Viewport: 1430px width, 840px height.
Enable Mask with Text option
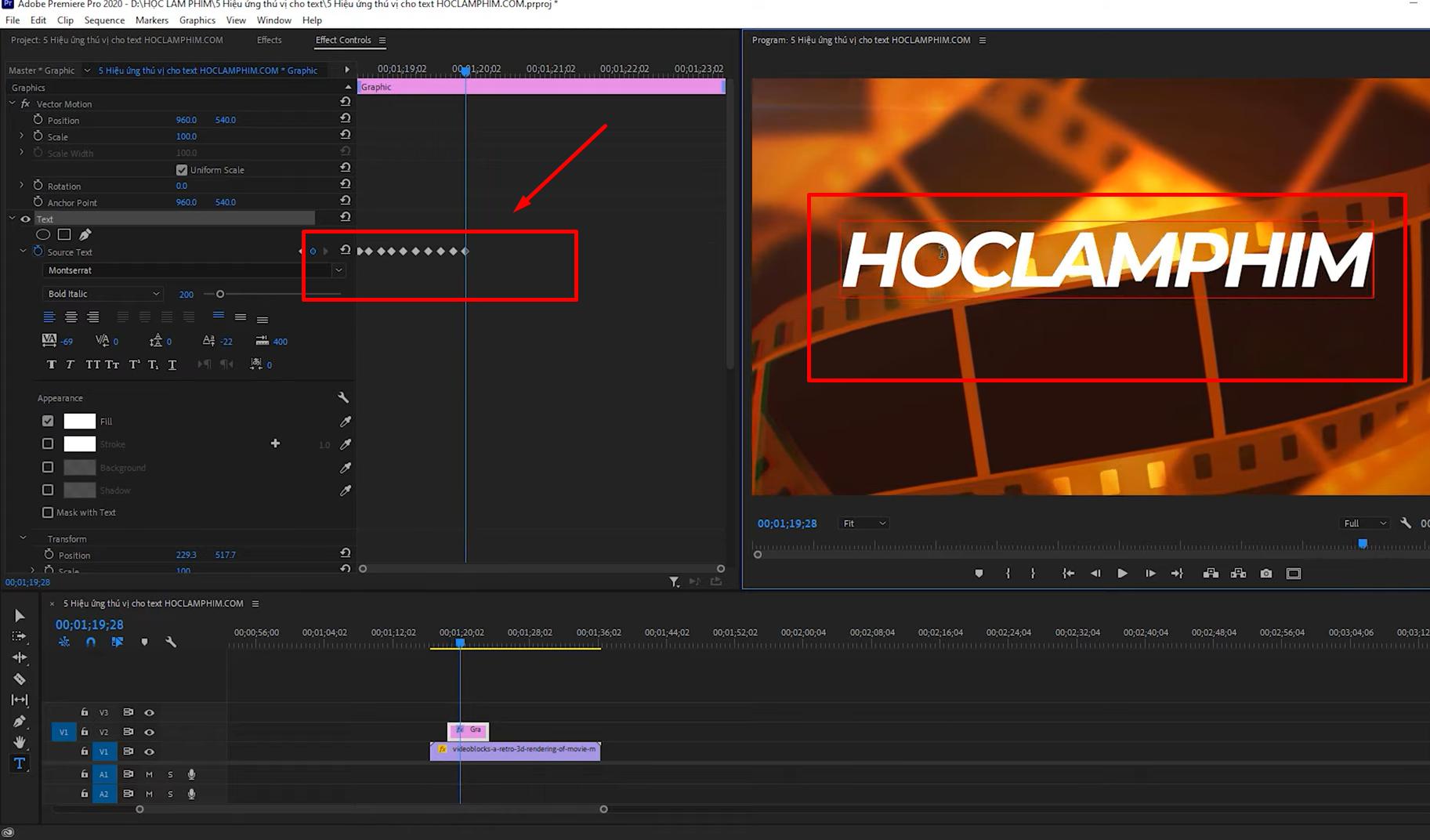48,512
